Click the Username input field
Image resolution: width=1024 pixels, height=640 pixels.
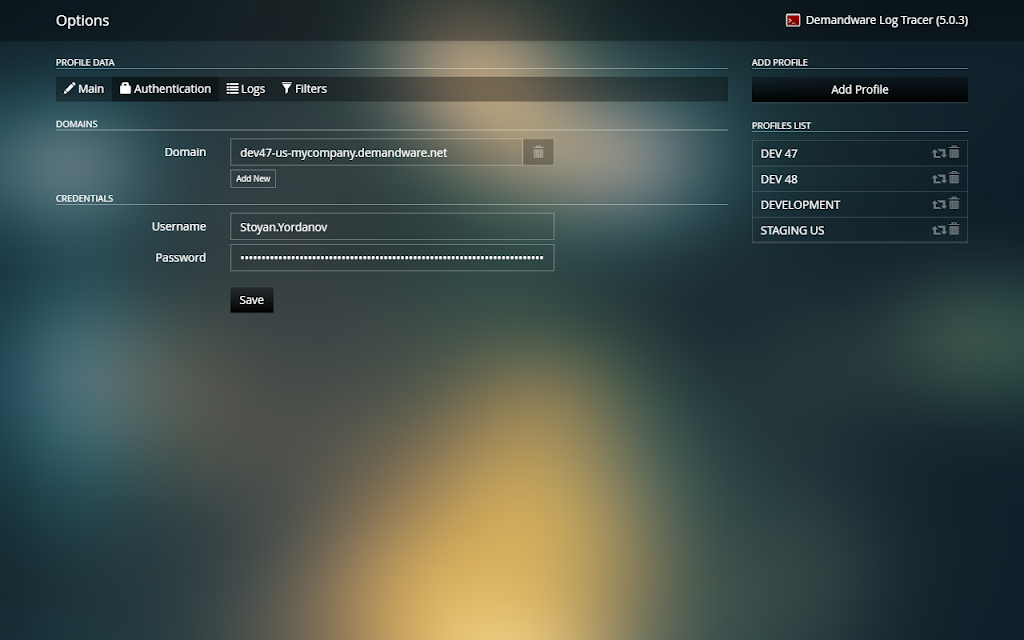392,227
